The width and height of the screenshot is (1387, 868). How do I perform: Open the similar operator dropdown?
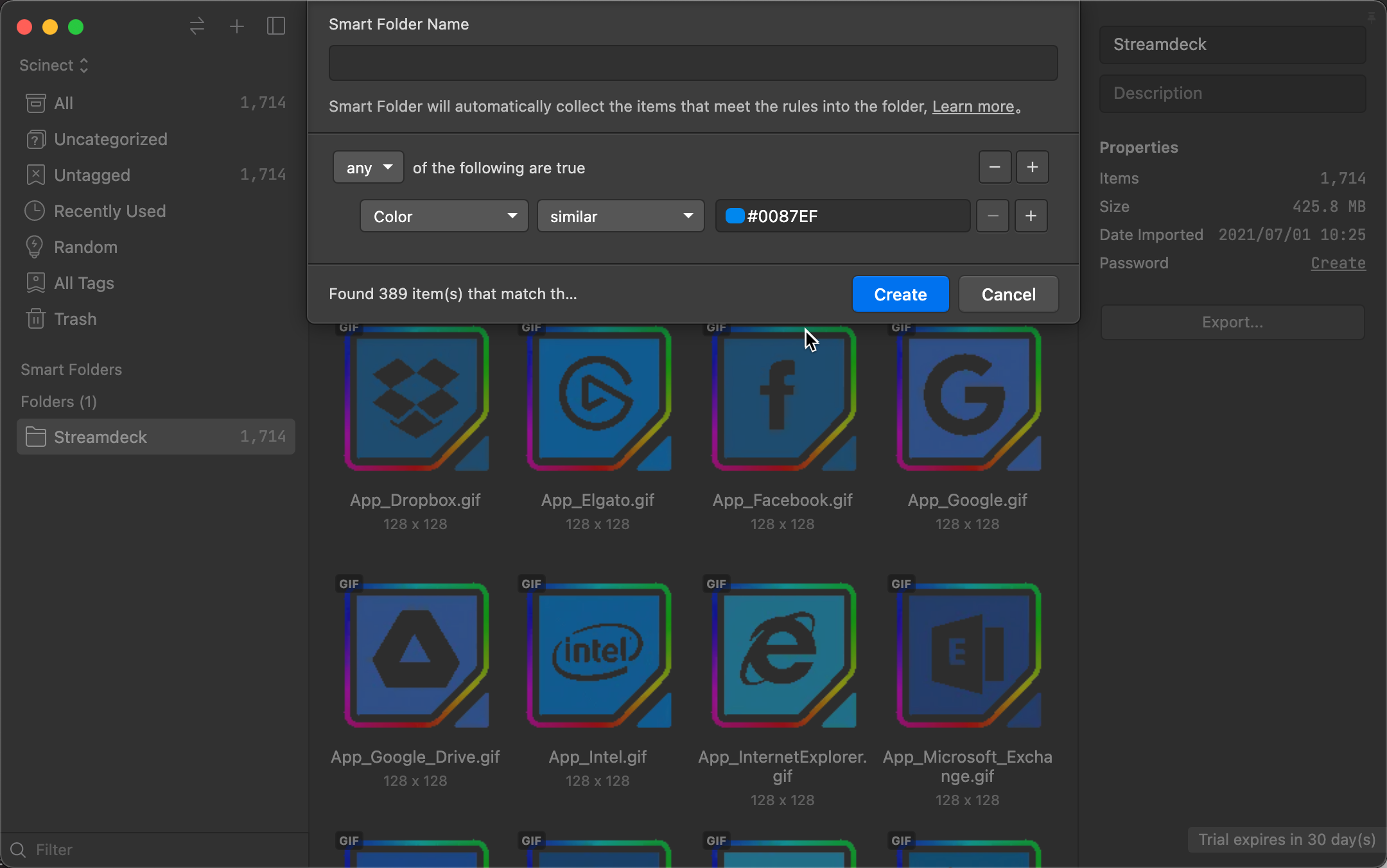621,216
